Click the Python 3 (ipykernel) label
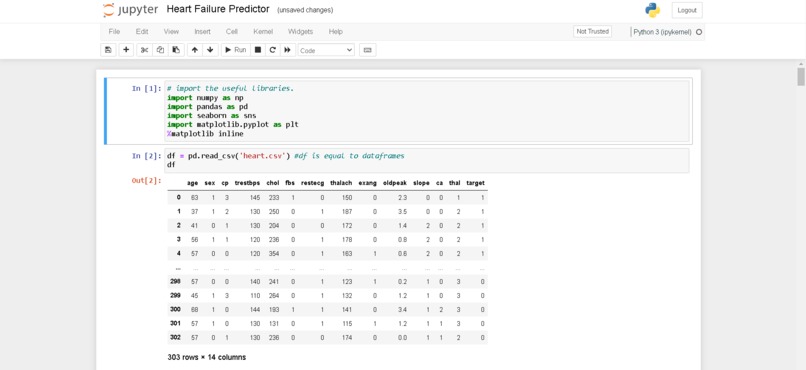Image resolution: width=806 pixels, height=370 pixels. tap(662, 32)
